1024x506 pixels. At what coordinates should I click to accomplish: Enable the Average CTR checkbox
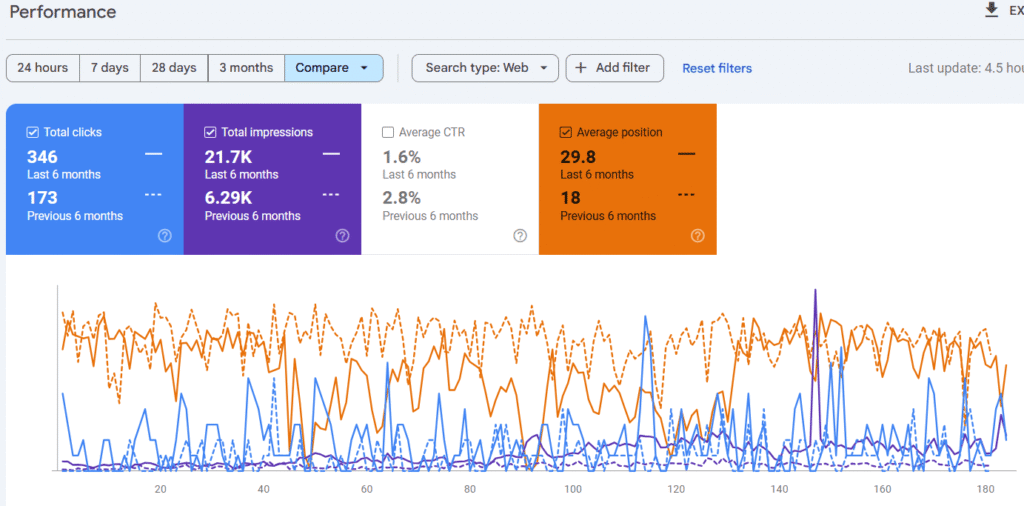pos(388,133)
